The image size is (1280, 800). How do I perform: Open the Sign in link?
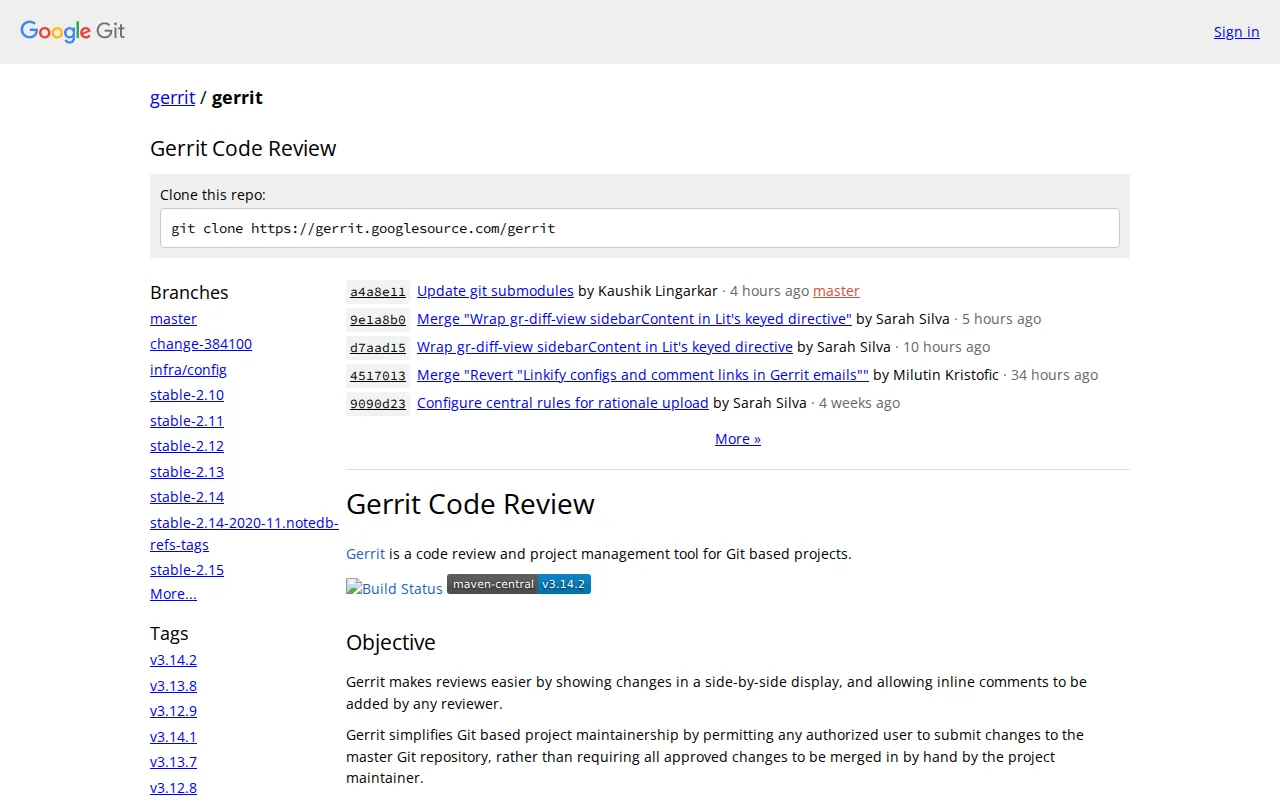point(1236,31)
